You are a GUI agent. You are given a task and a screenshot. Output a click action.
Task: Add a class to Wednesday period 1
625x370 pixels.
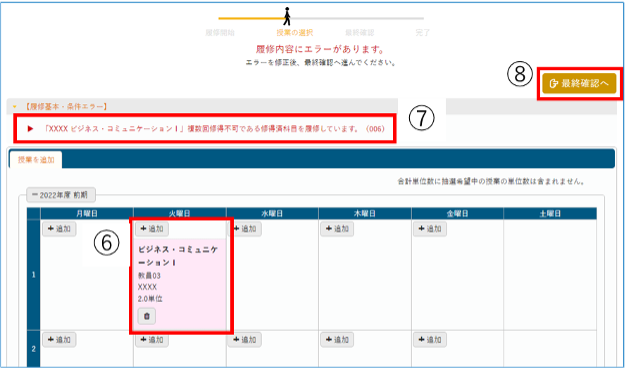[x=245, y=229]
